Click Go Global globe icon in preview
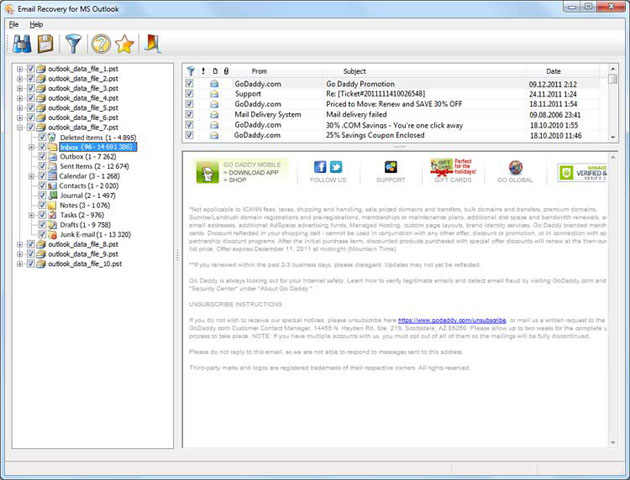This screenshot has height=480, width=630. click(515, 167)
